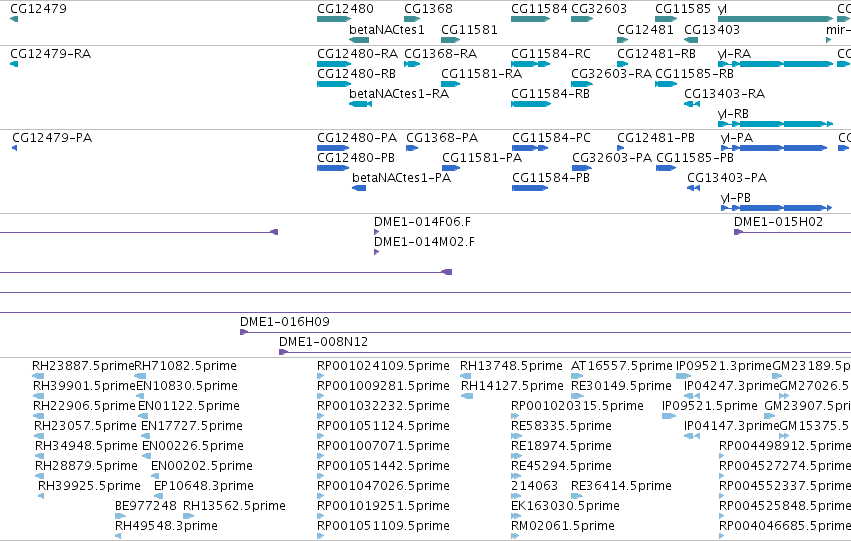The image size is (851, 541).
Task: Click the CG12479-PA protein feature
Action: click(15, 148)
